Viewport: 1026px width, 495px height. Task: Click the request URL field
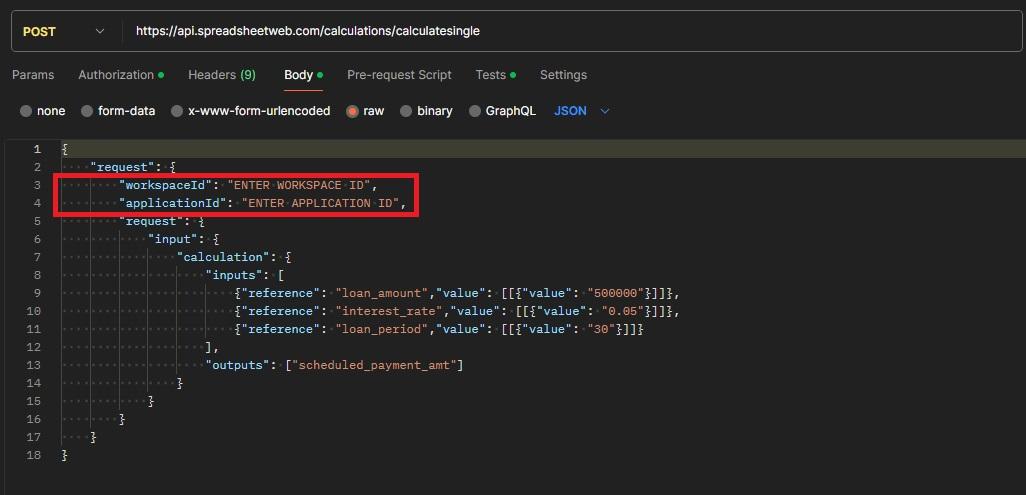(569, 31)
